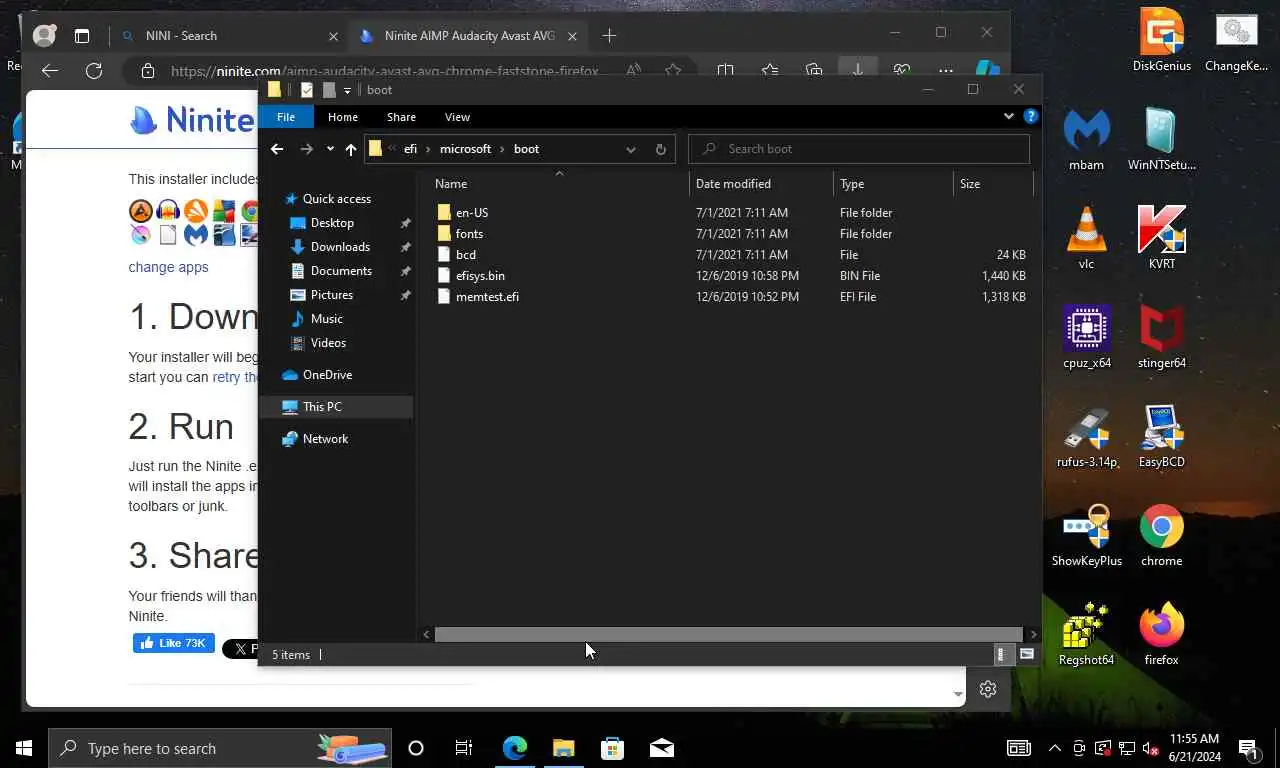The image size is (1280, 768).
Task: Go up one folder level in Explorer
Action: pyautogui.click(x=350, y=149)
